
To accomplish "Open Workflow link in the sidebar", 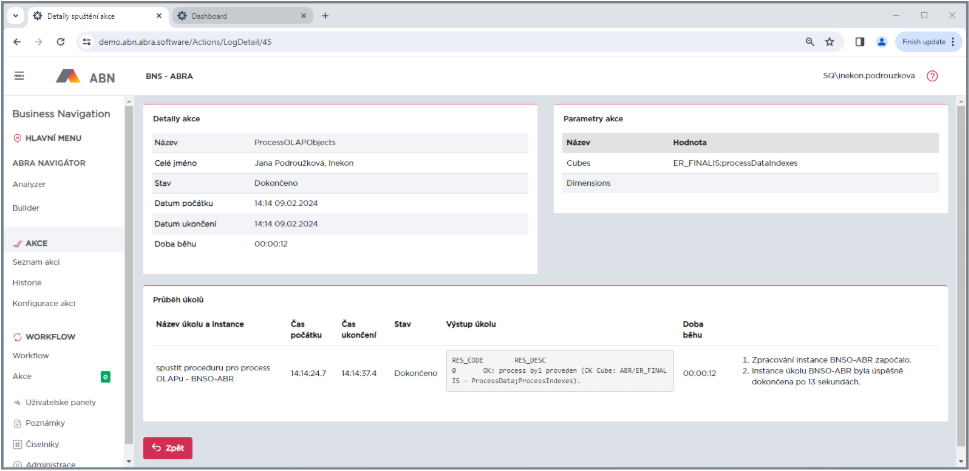I will (31, 355).
